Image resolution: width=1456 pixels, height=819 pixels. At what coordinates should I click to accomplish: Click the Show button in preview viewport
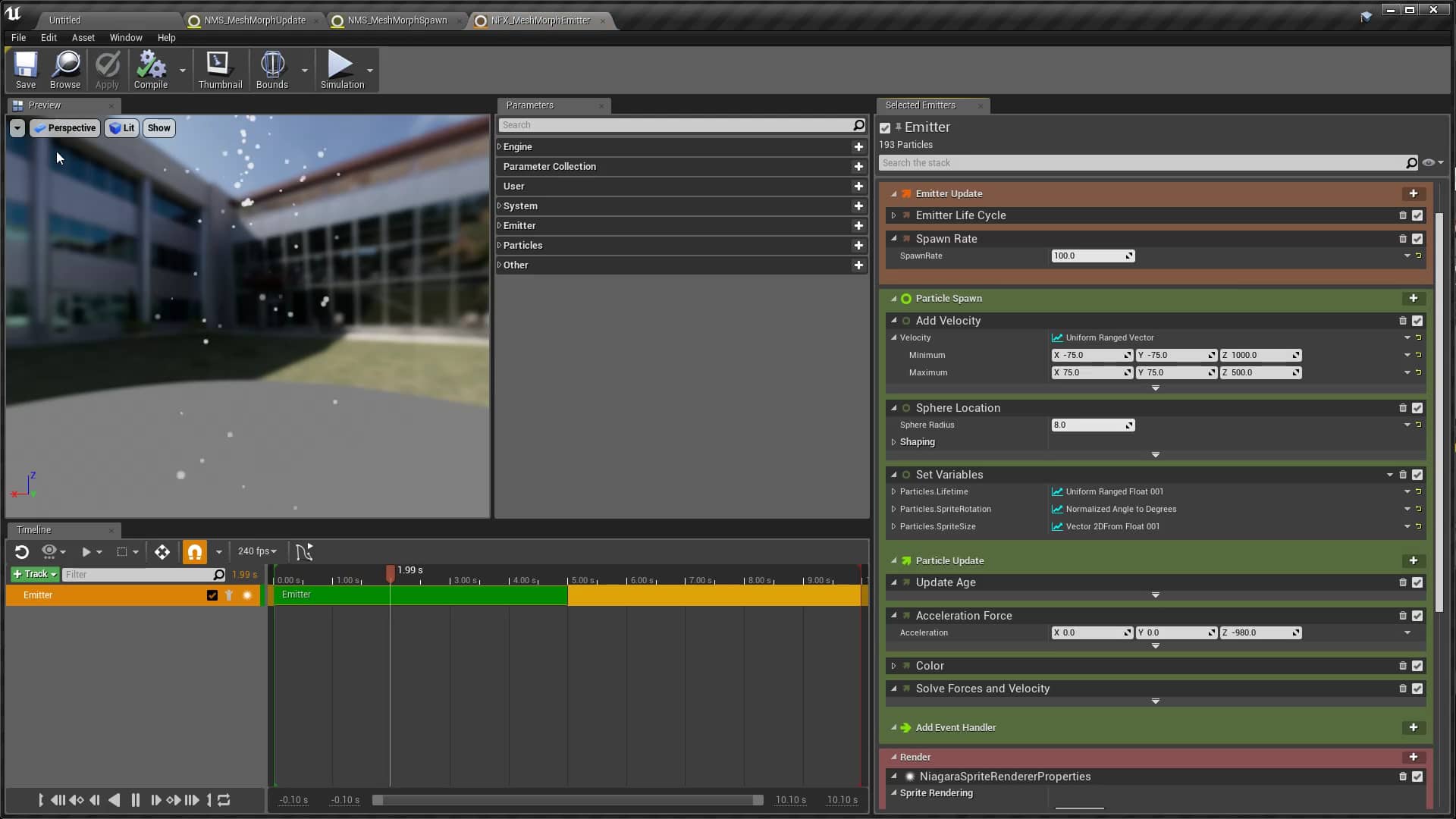pyautogui.click(x=158, y=127)
